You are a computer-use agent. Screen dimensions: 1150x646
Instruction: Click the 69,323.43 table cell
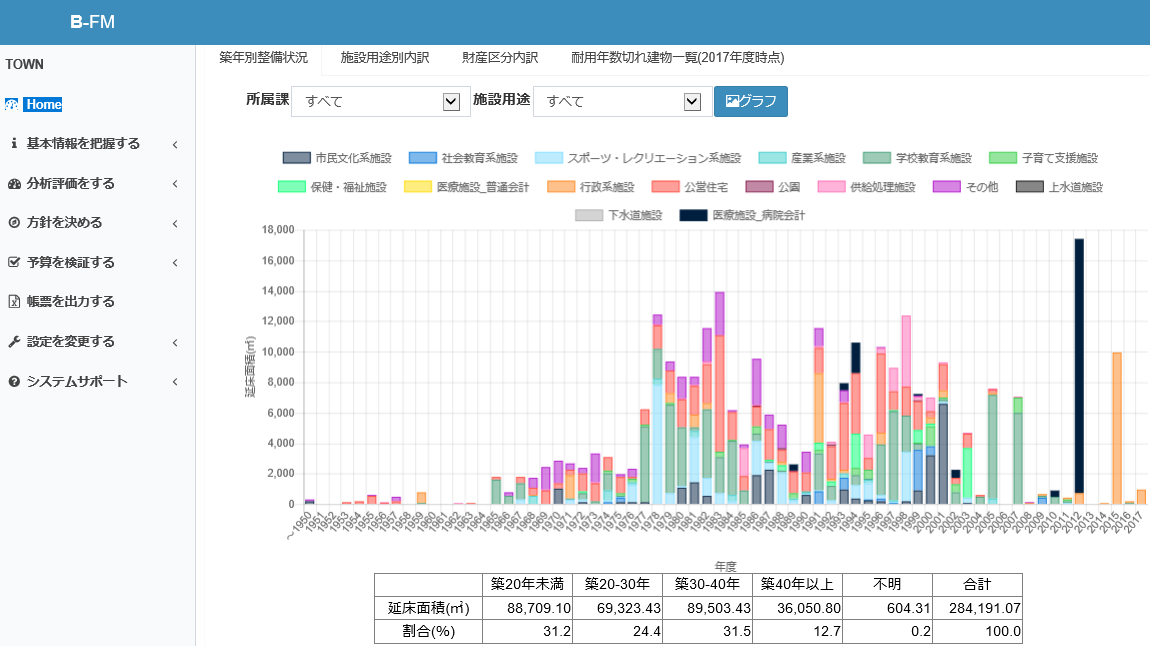coord(618,608)
